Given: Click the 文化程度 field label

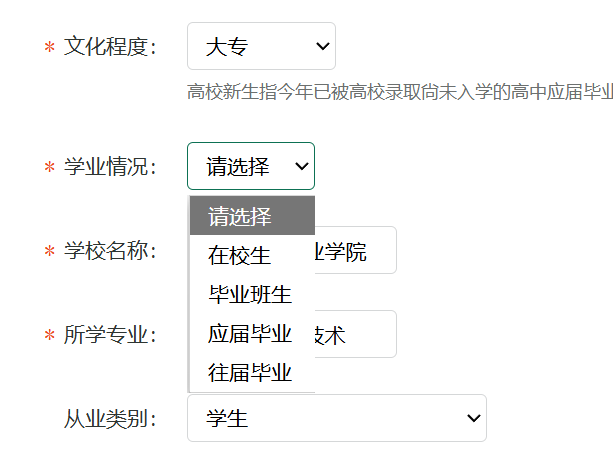Looking at the screenshot, I should coord(110,47).
